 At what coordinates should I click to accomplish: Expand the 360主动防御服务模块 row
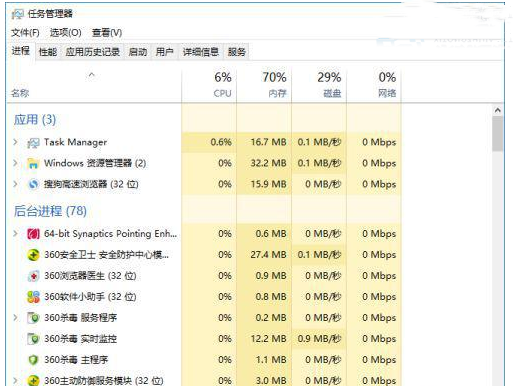pos(15,380)
